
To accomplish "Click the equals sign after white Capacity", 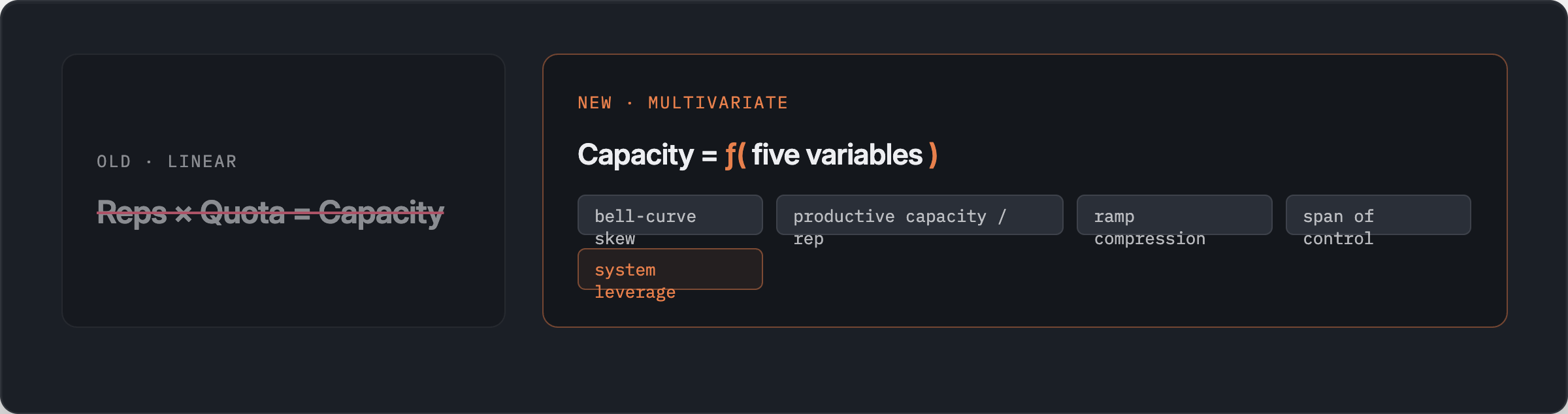I will pyautogui.click(x=710, y=156).
